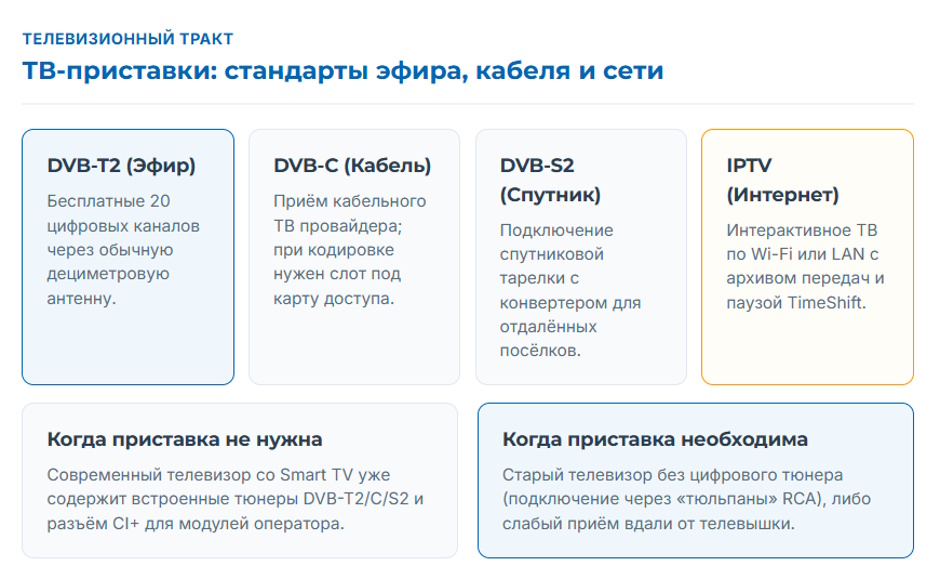Screen dimensions: 940x579
Task: Select the 'DVB-C (Кабель)' card title
Action: pos(352,165)
